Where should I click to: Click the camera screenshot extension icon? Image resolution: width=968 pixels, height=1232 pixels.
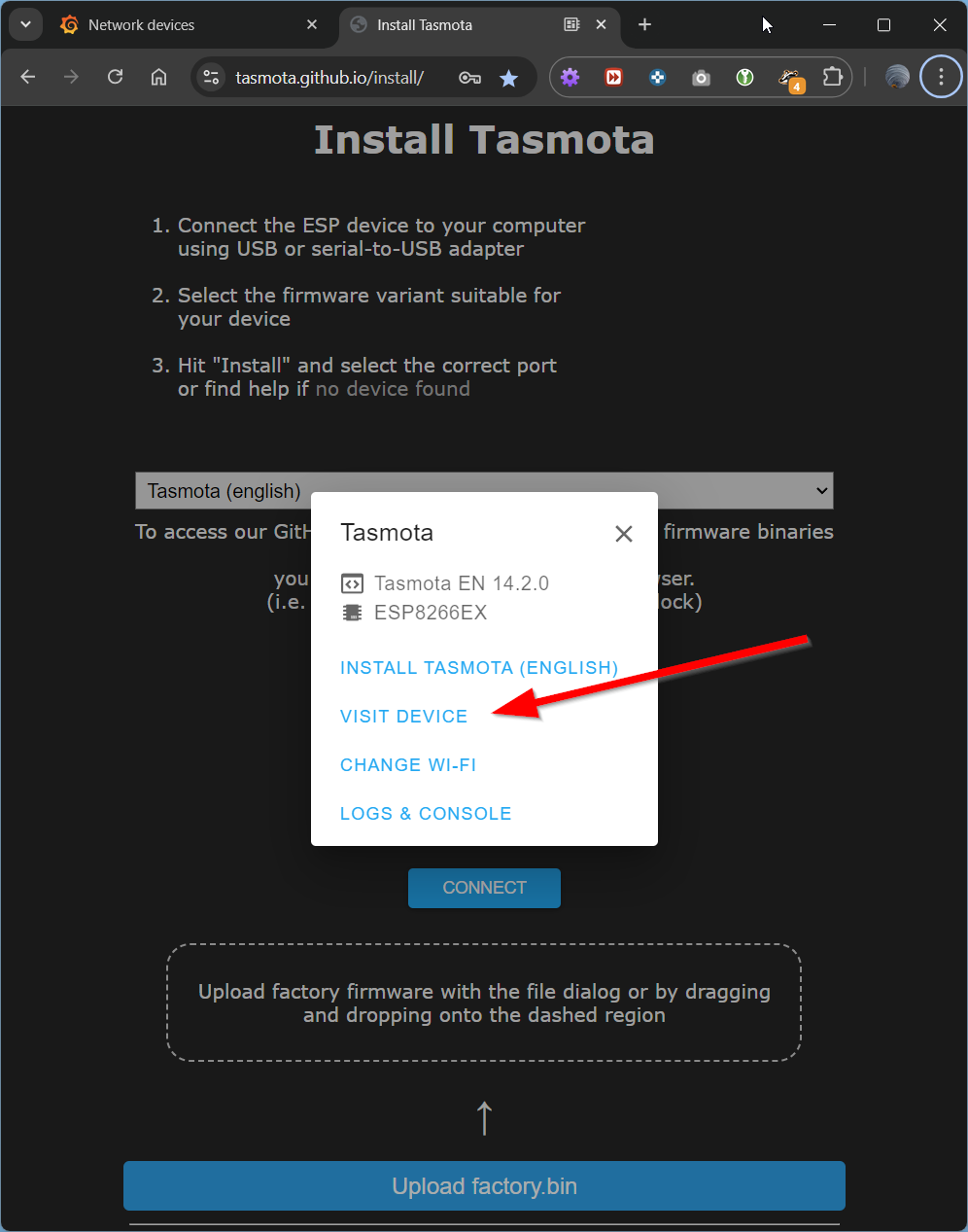(701, 77)
